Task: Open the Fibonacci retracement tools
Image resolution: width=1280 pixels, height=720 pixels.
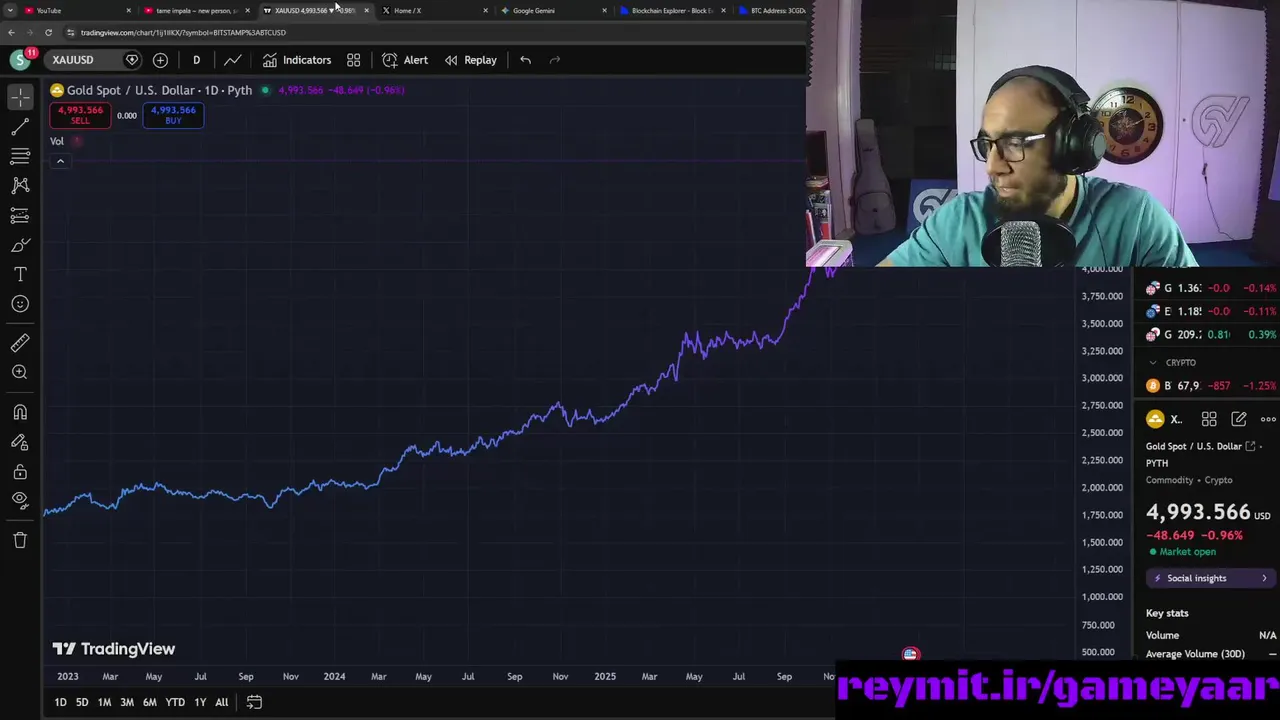Action: pyautogui.click(x=20, y=156)
